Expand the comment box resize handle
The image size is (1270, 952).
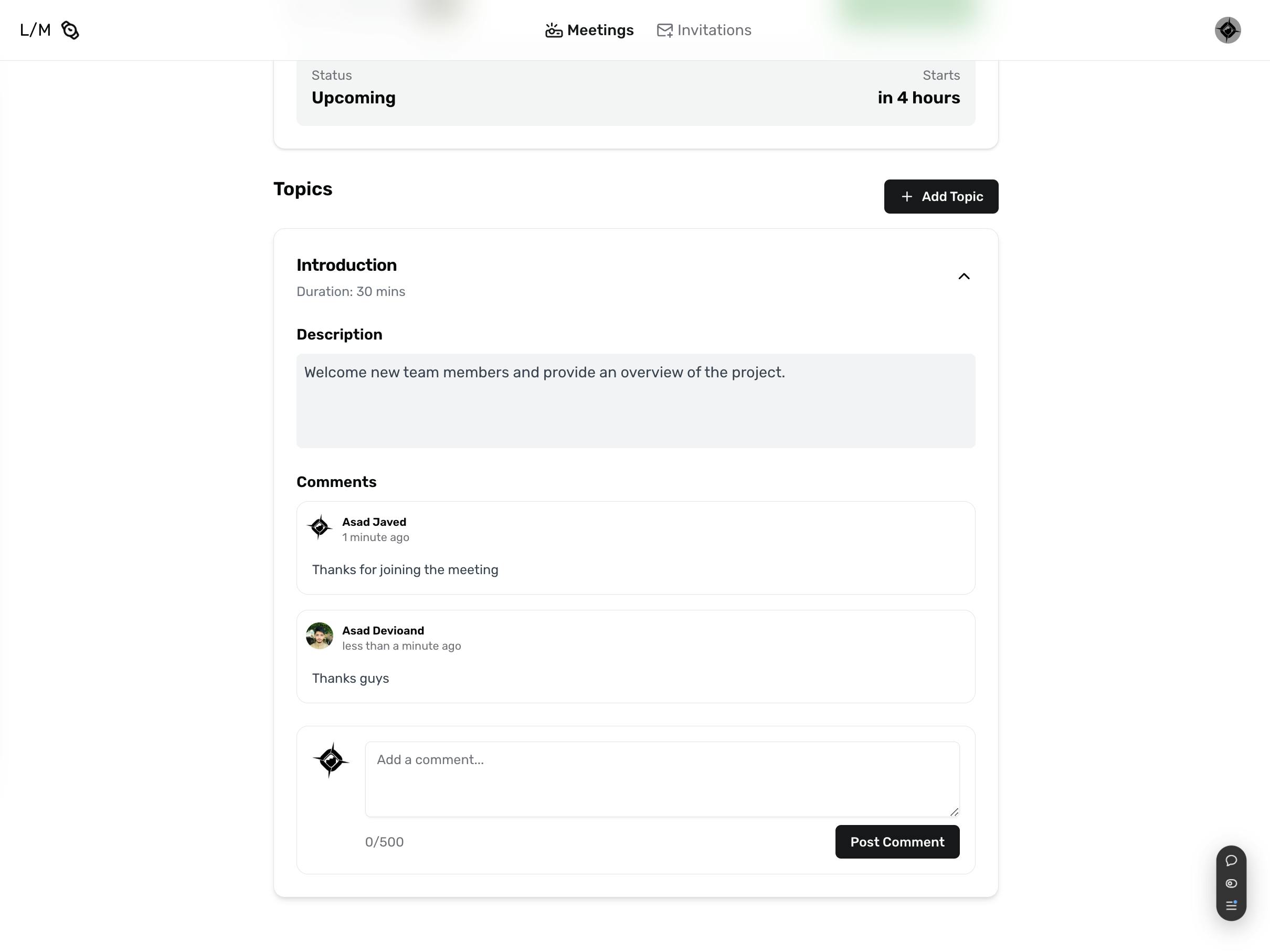click(x=955, y=812)
